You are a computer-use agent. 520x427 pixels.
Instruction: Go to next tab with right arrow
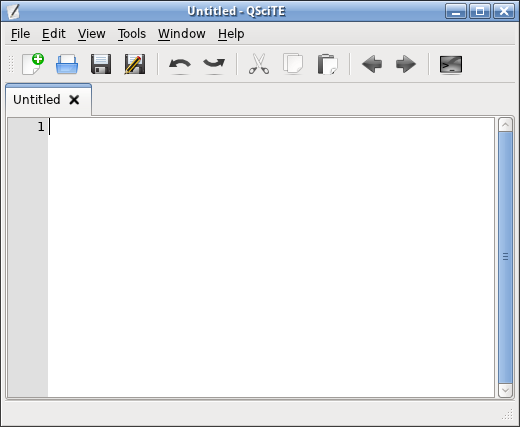click(406, 64)
